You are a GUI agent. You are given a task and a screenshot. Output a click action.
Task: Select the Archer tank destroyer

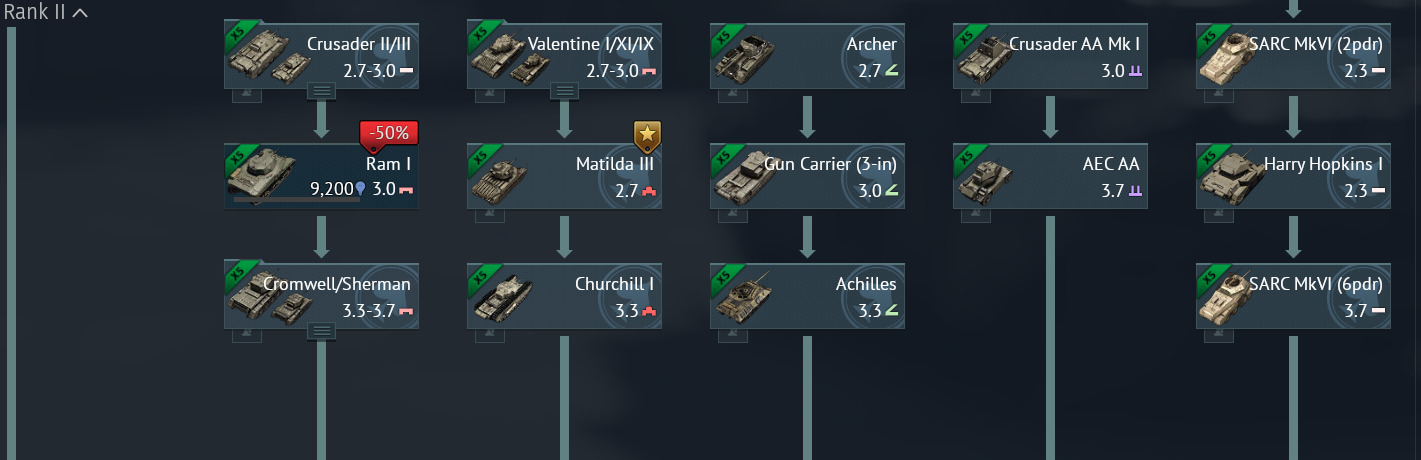(x=807, y=56)
